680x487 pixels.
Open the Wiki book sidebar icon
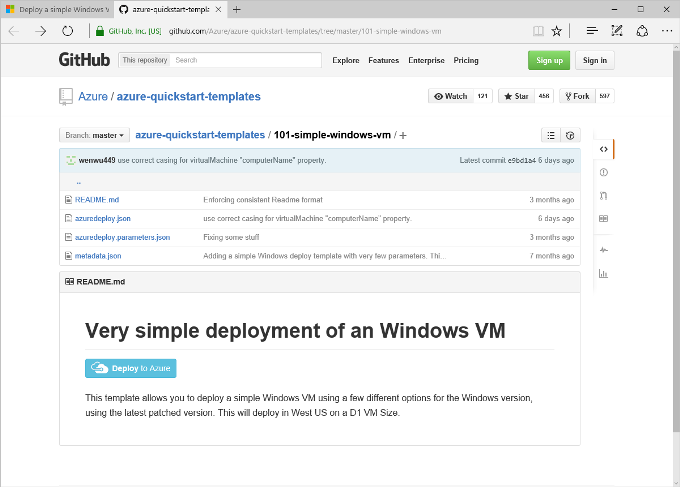tap(603, 219)
